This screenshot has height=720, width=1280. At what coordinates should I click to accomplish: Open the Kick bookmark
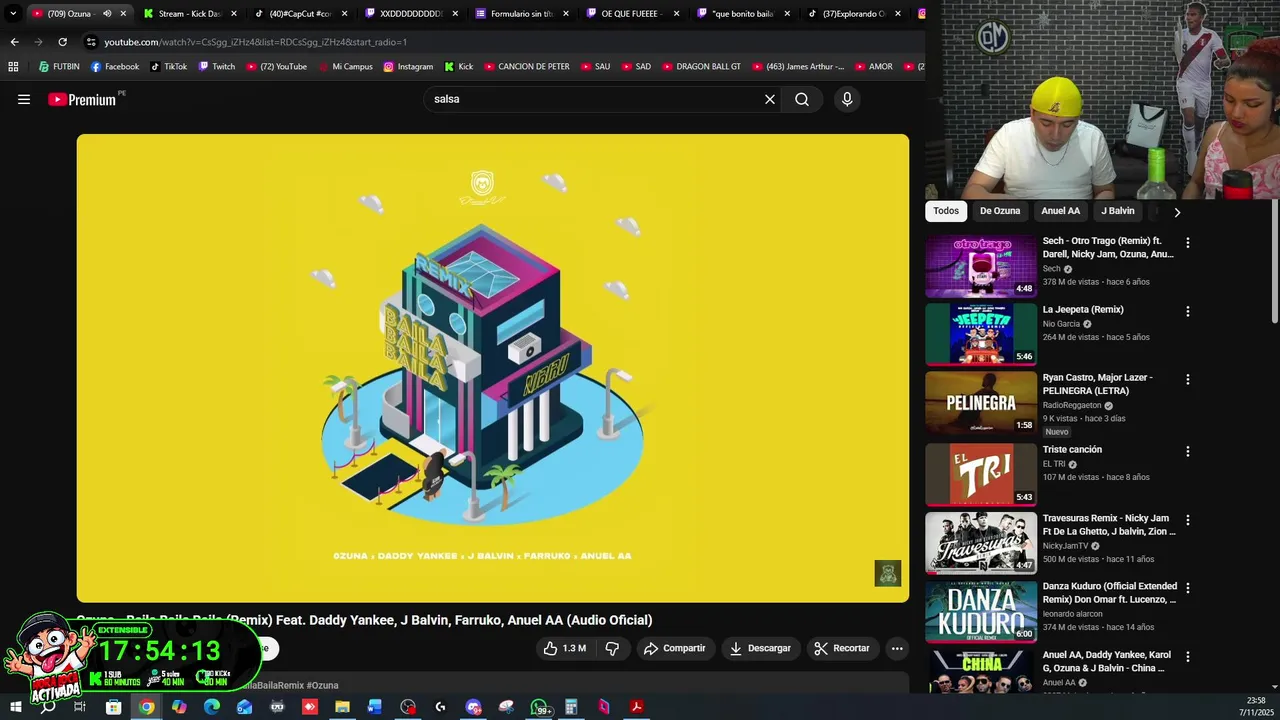(x=458, y=67)
